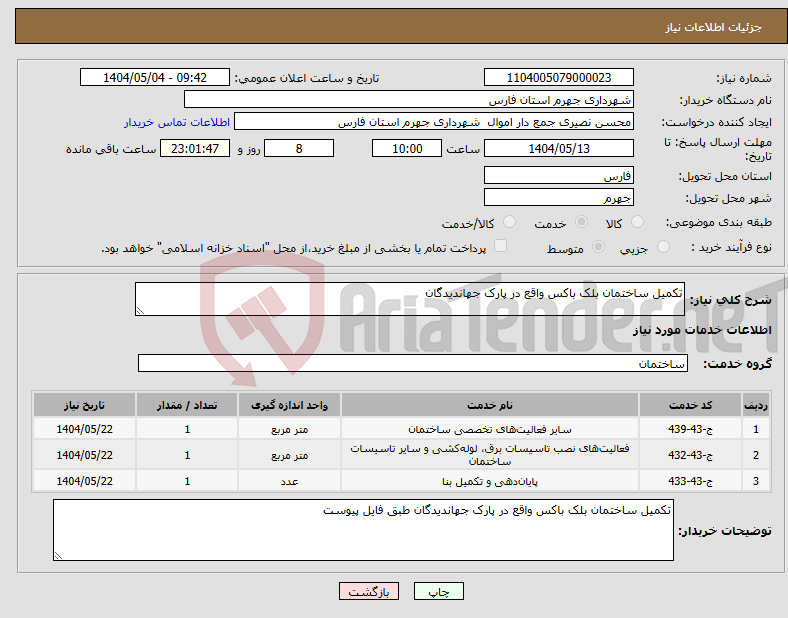
Task: Click service name پایان‌دهی و تکمیل بنا
Action: (x=490, y=482)
